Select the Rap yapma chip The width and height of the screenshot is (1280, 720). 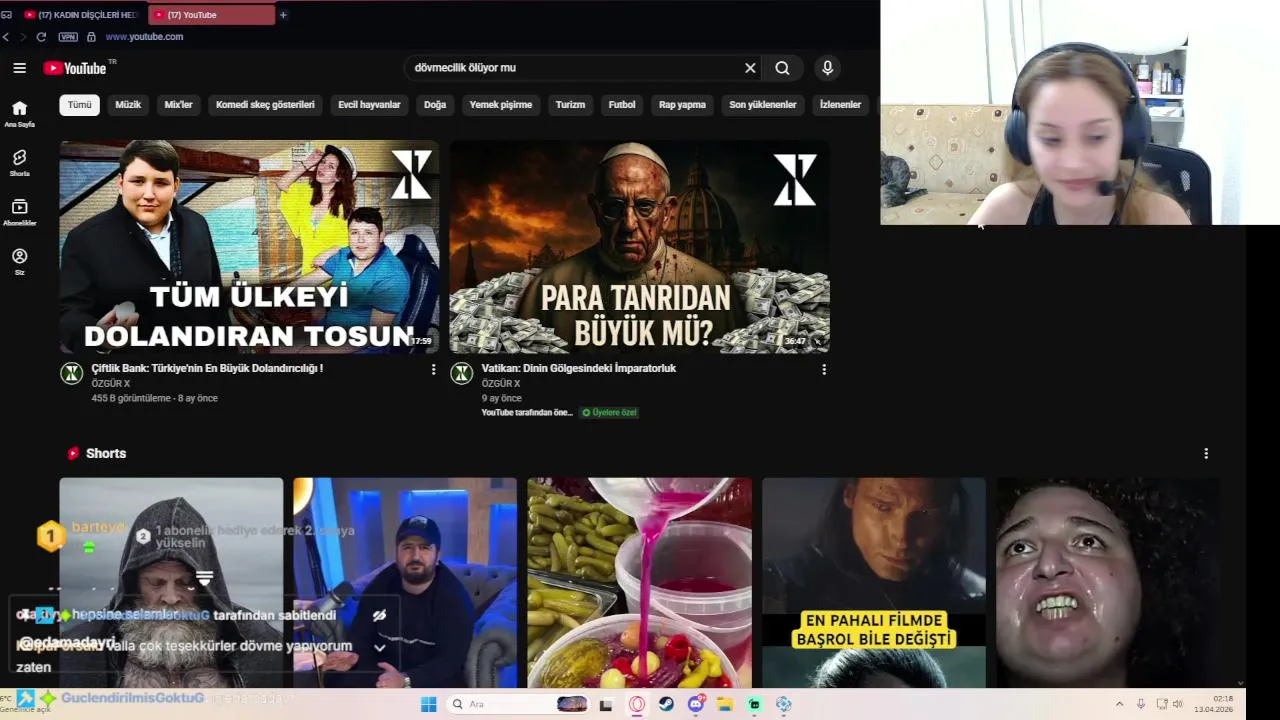[x=682, y=105]
